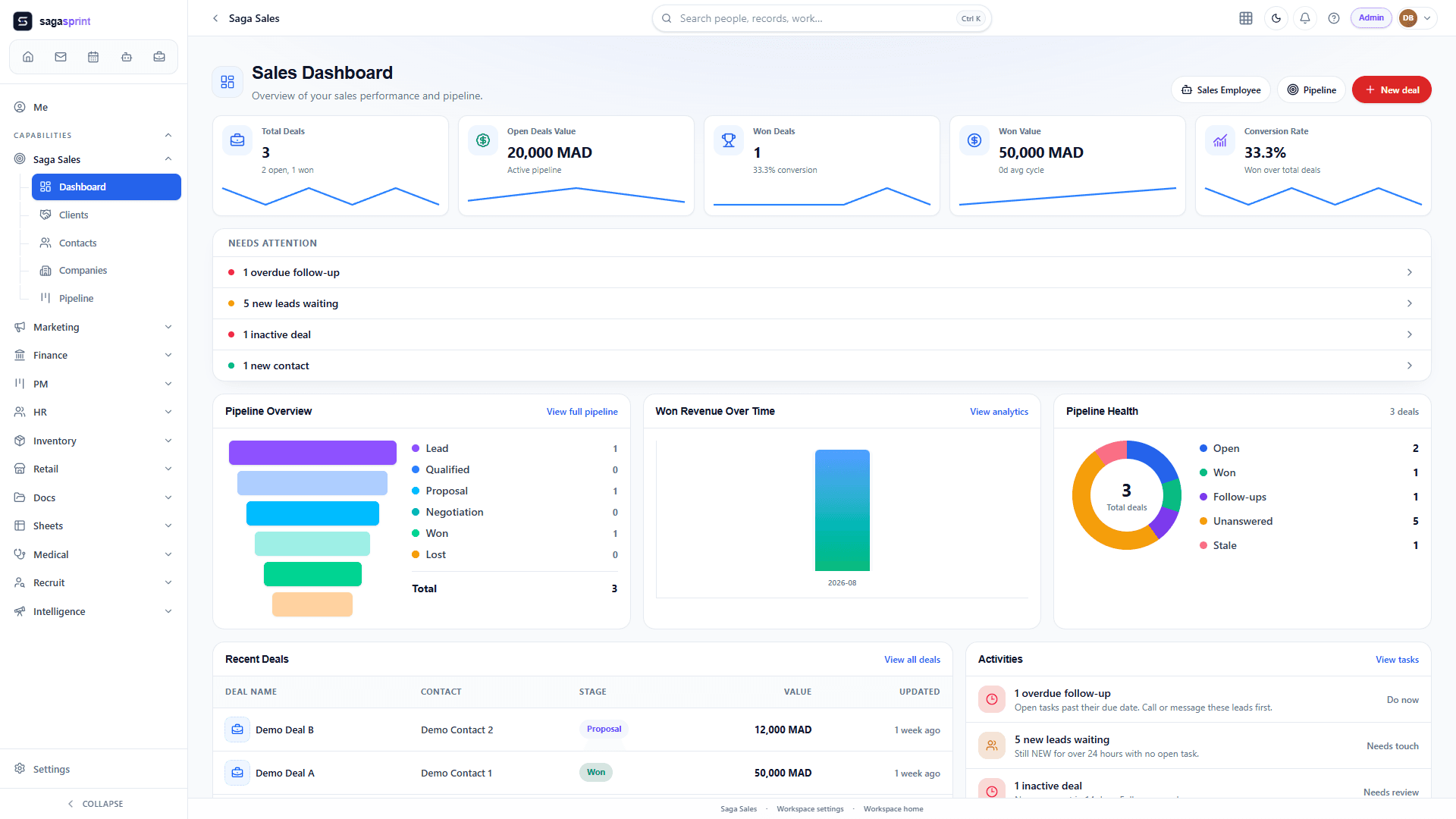Click the Conversion Rate chart icon
Viewport: 1456px width, 819px height.
click(1220, 140)
